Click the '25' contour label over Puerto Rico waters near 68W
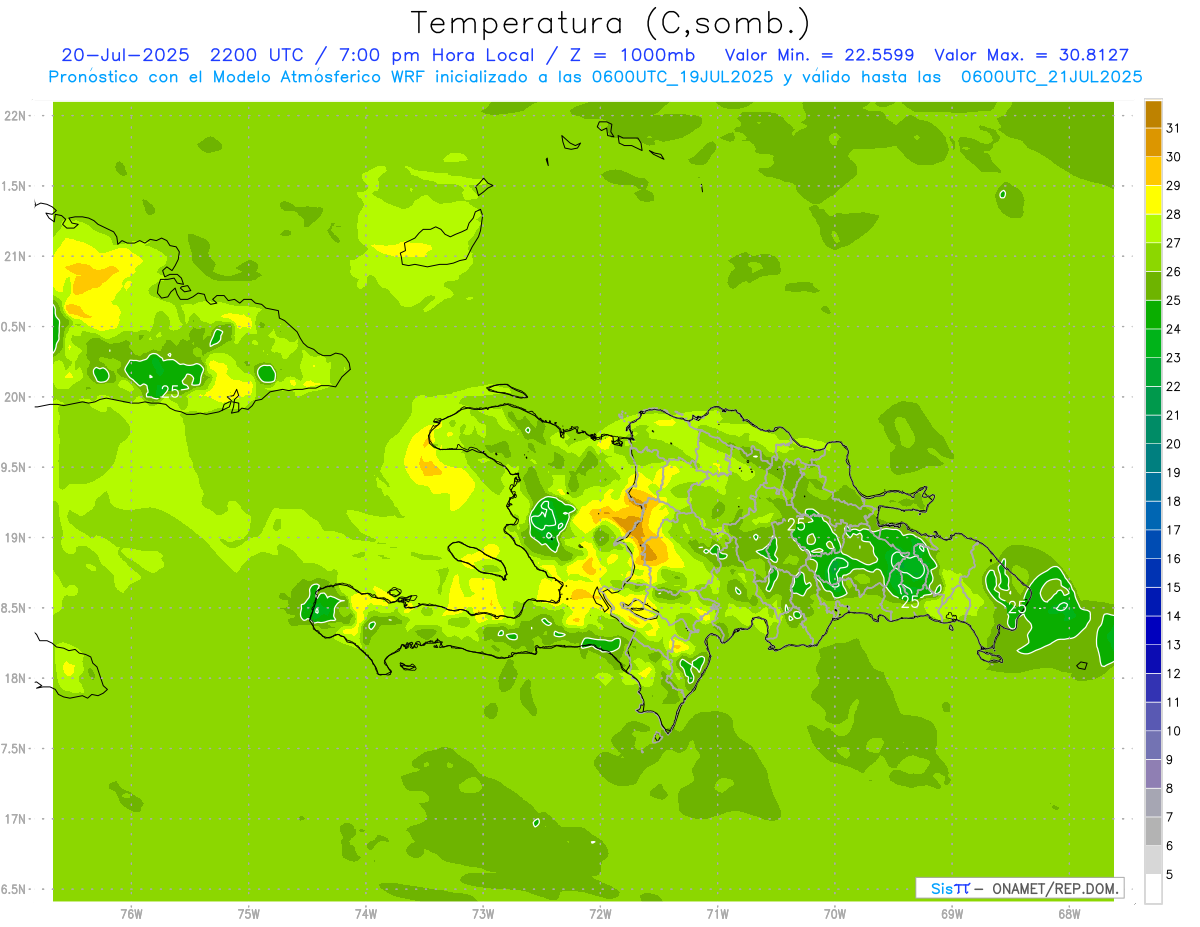This screenshot has height=927, width=1200. 1017,607
